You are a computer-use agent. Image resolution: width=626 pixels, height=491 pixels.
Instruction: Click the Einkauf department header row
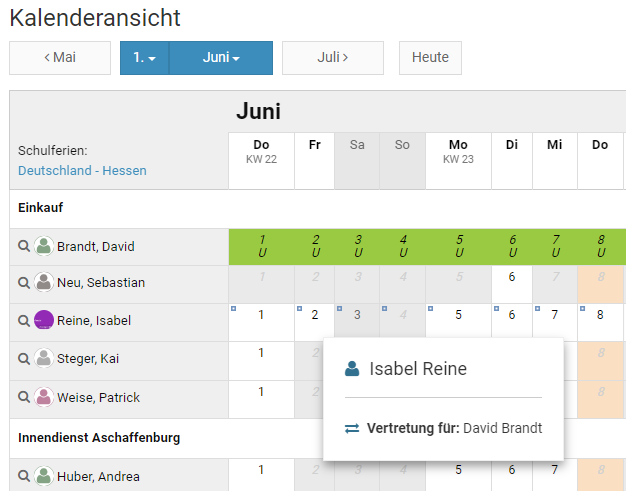43,207
